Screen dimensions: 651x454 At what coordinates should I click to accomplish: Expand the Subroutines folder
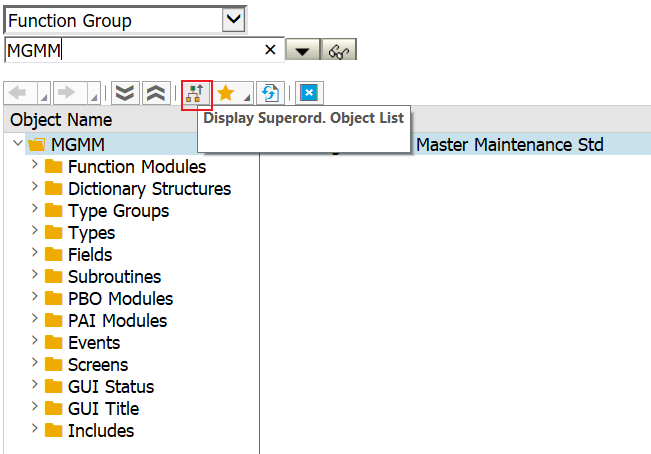tap(35, 275)
